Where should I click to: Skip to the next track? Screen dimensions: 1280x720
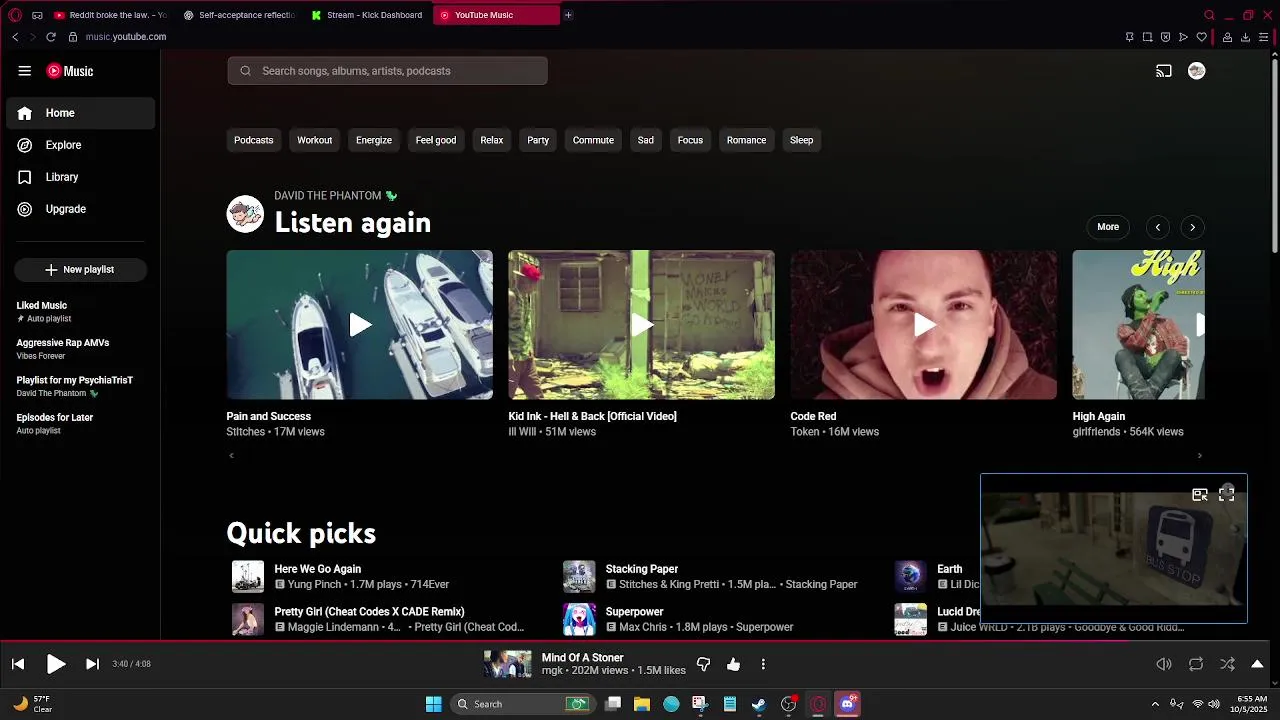tap(92, 664)
